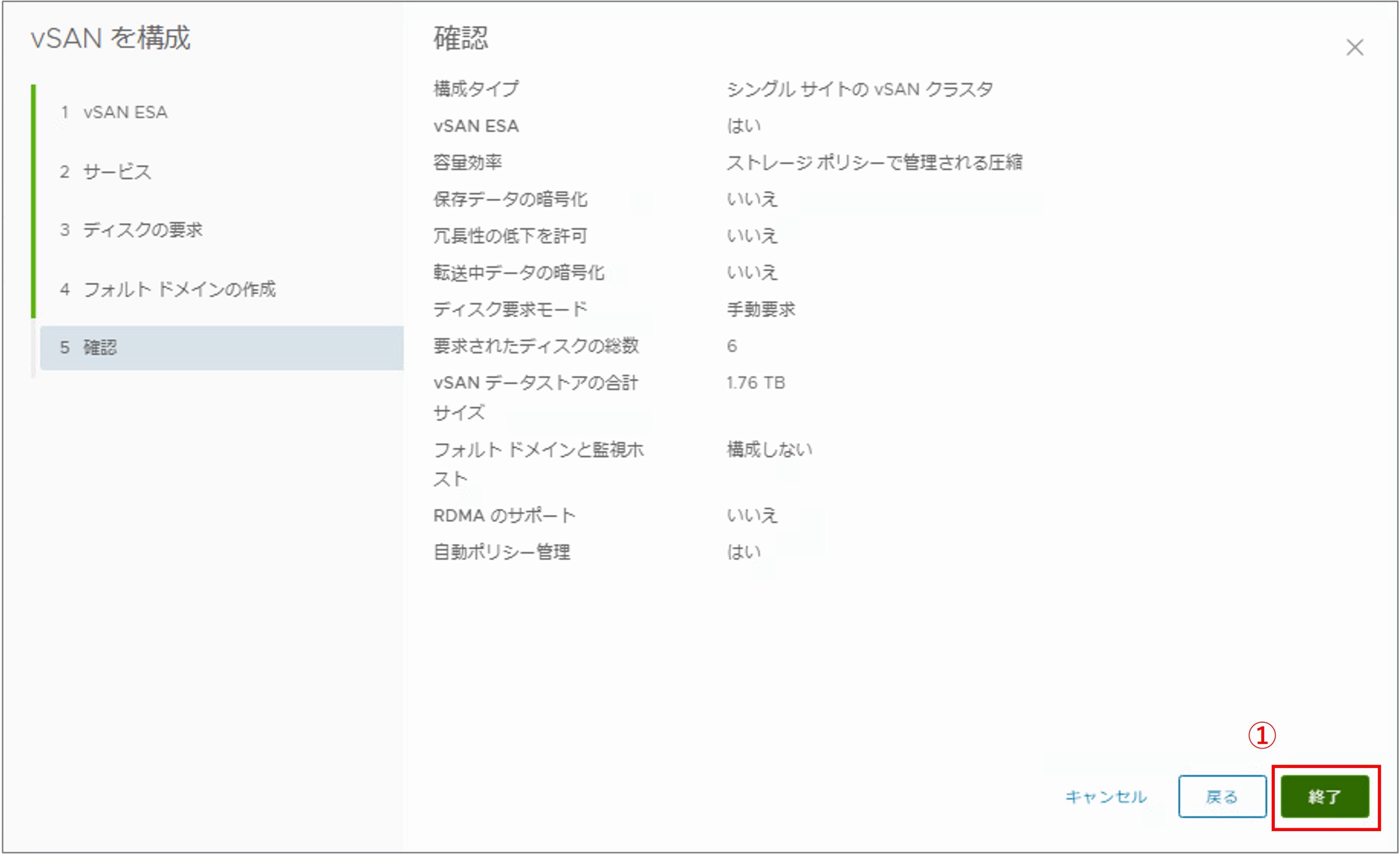1400x854 pixels.
Task: Go to step 3 ディスクの要求
Action: (131, 230)
